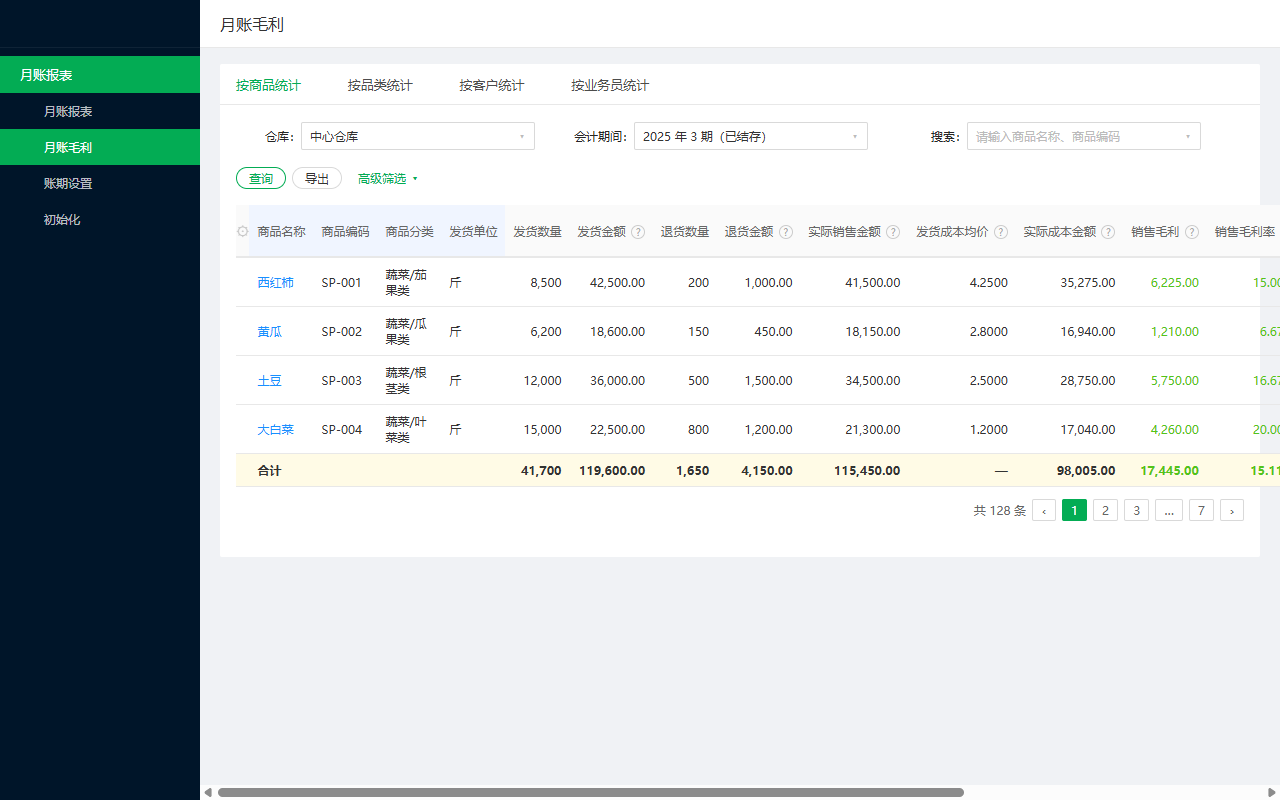Click the 合计 total row label

click(x=269, y=470)
